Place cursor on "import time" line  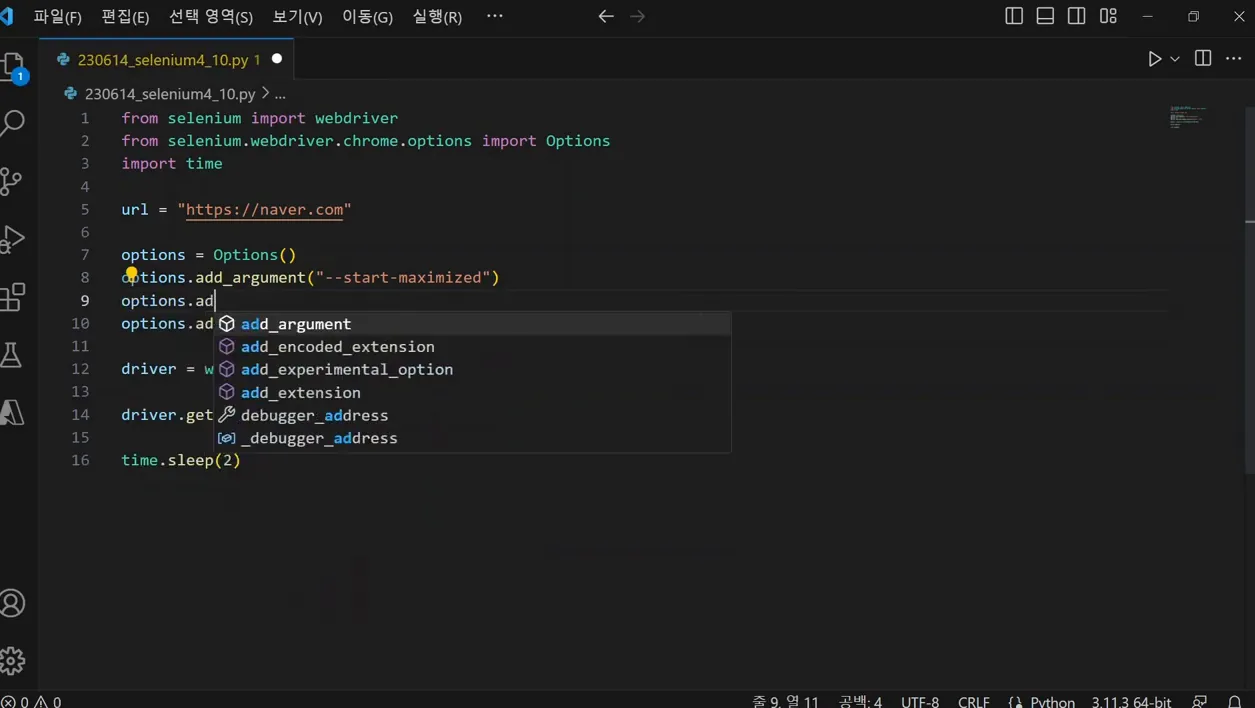[x=172, y=163]
